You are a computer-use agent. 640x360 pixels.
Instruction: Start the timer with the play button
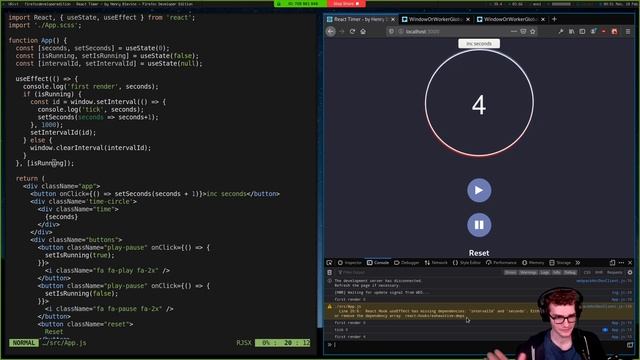pyautogui.click(x=479, y=190)
